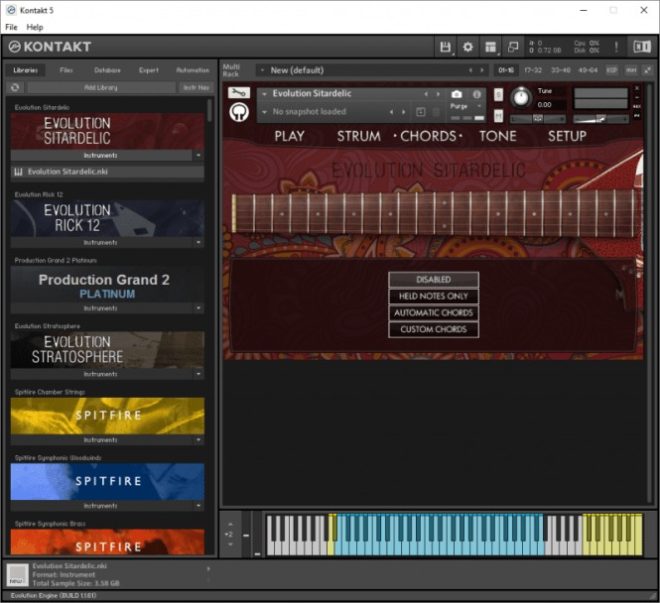Image resolution: width=660 pixels, height=603 pixels.
Task: Open the TONE page
Action: tap(498, 136)
